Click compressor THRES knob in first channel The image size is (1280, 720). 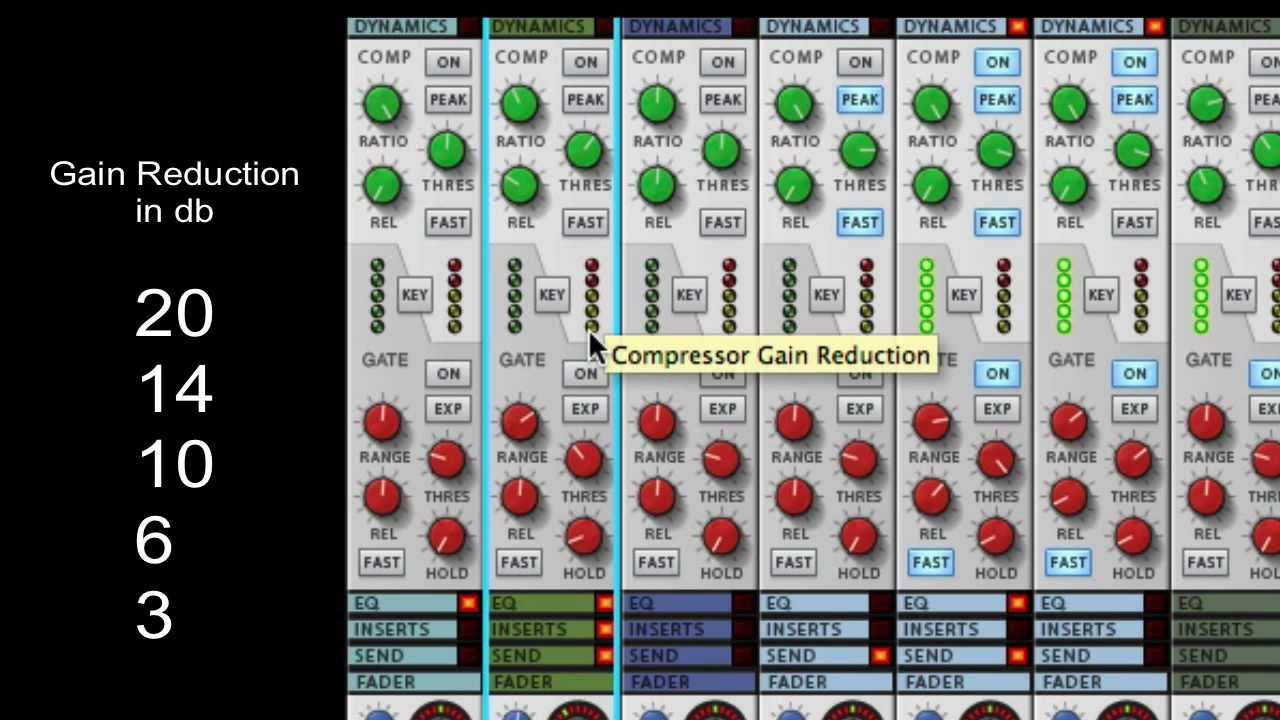(447, 150)
